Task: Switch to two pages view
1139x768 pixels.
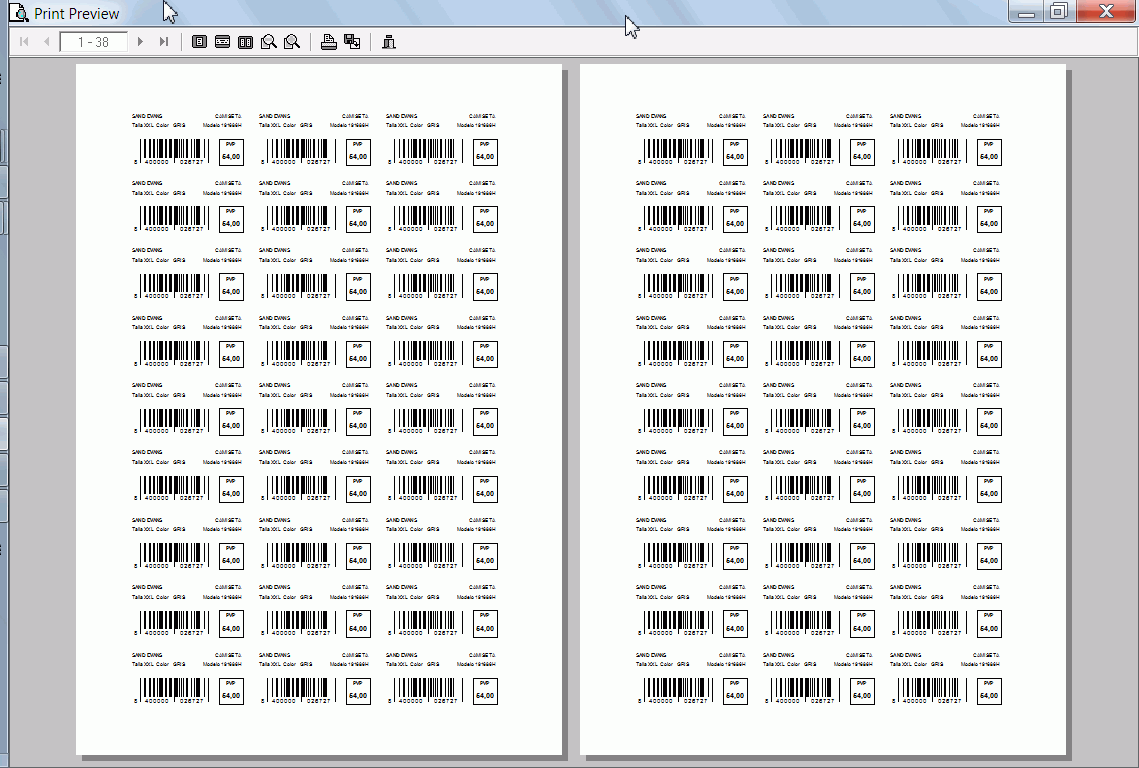Action: (246, 42)
